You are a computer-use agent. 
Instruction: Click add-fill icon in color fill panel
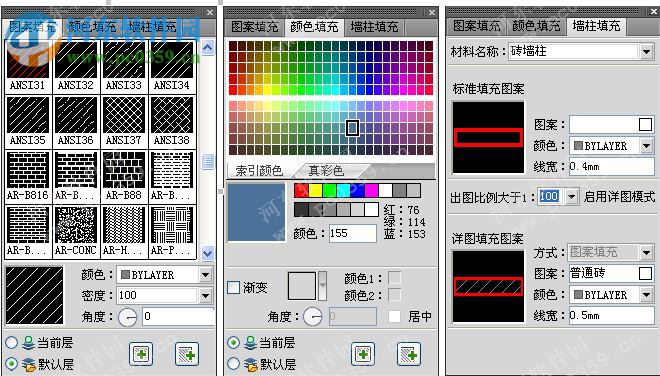(x=363, y=354)
